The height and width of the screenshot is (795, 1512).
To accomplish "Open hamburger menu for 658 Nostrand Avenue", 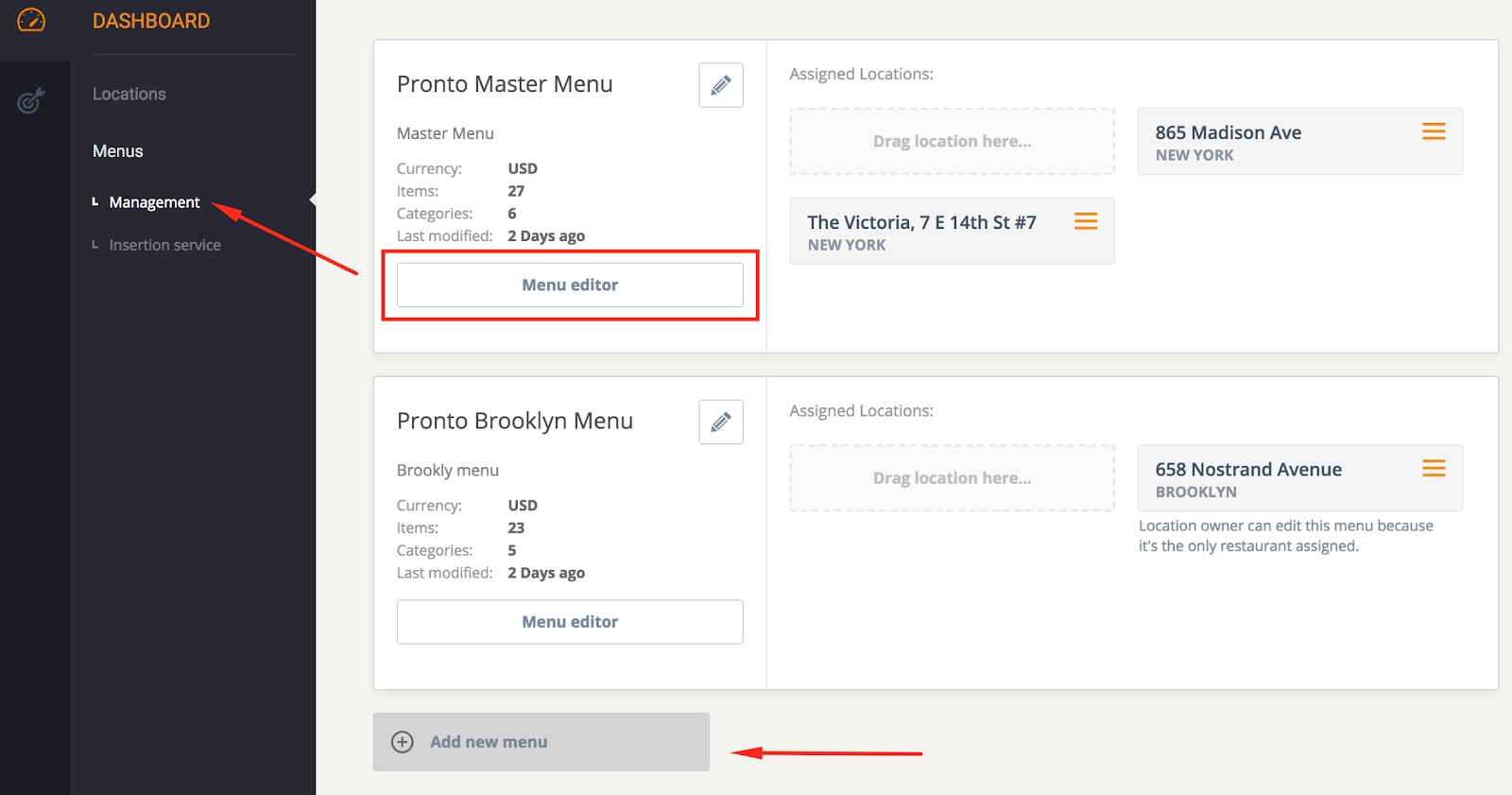I will pos(1433,468).
